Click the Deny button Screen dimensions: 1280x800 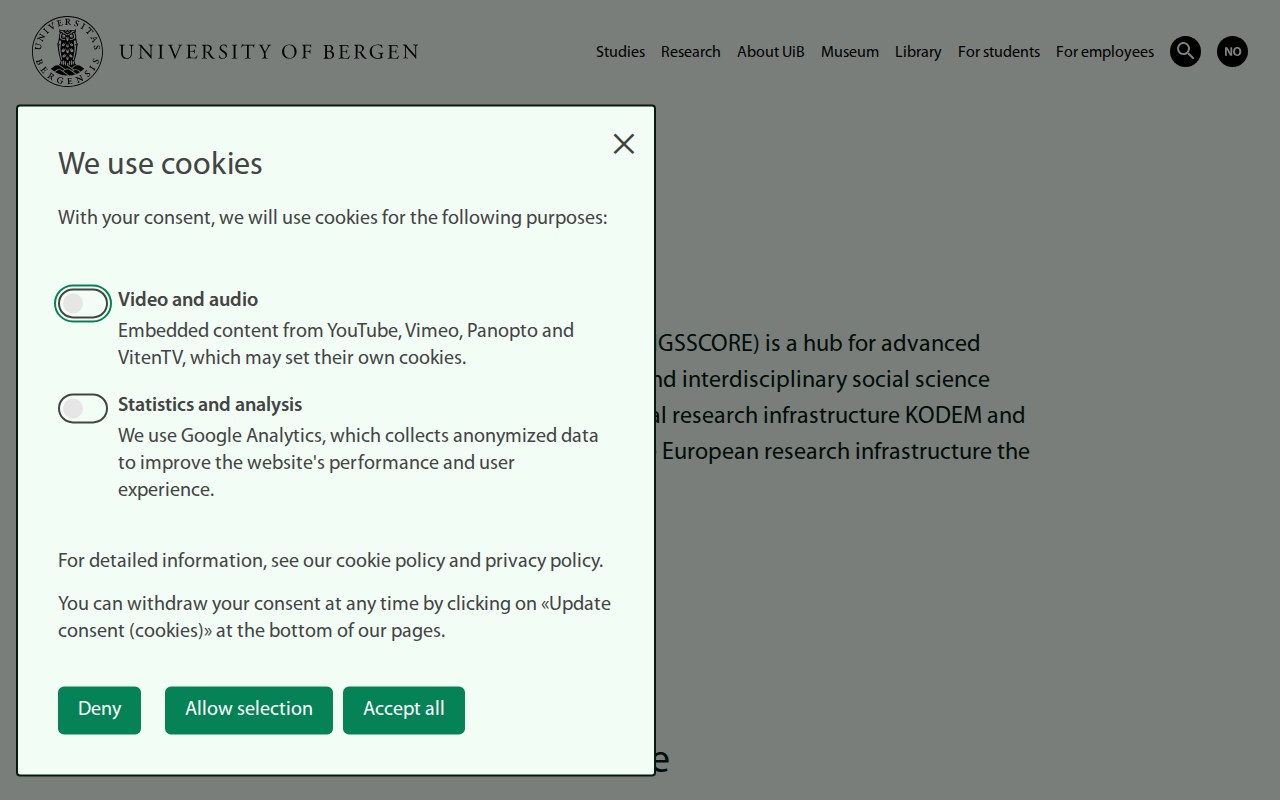[99, 709]
